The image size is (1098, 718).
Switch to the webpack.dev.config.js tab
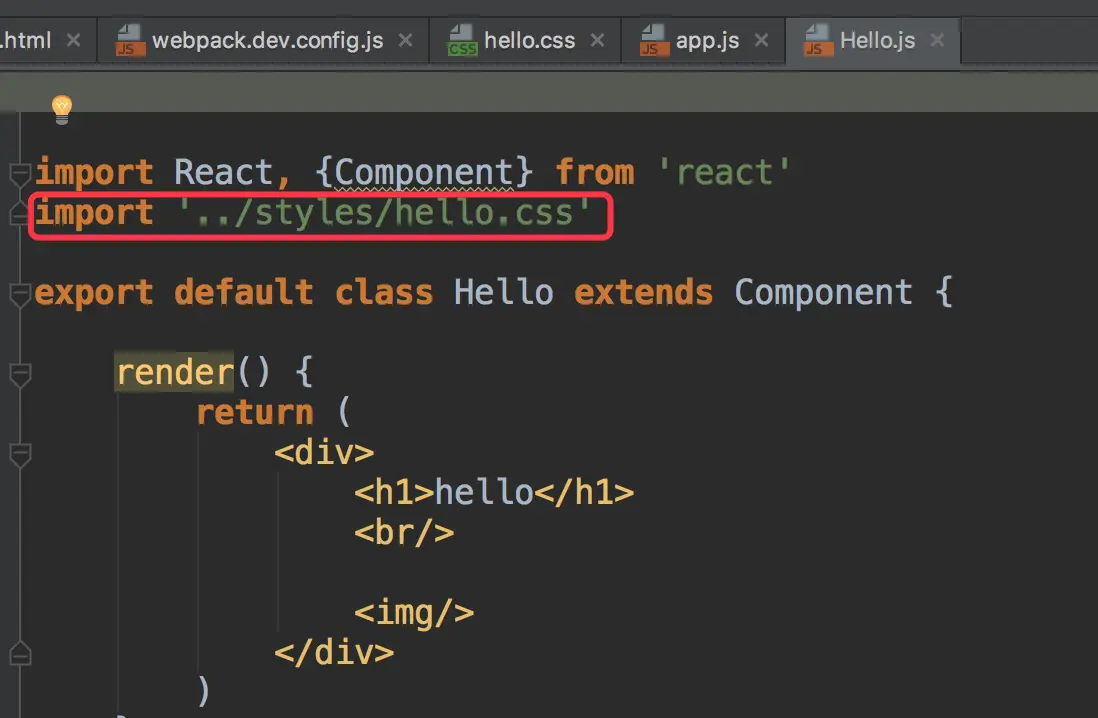[267, 41]
